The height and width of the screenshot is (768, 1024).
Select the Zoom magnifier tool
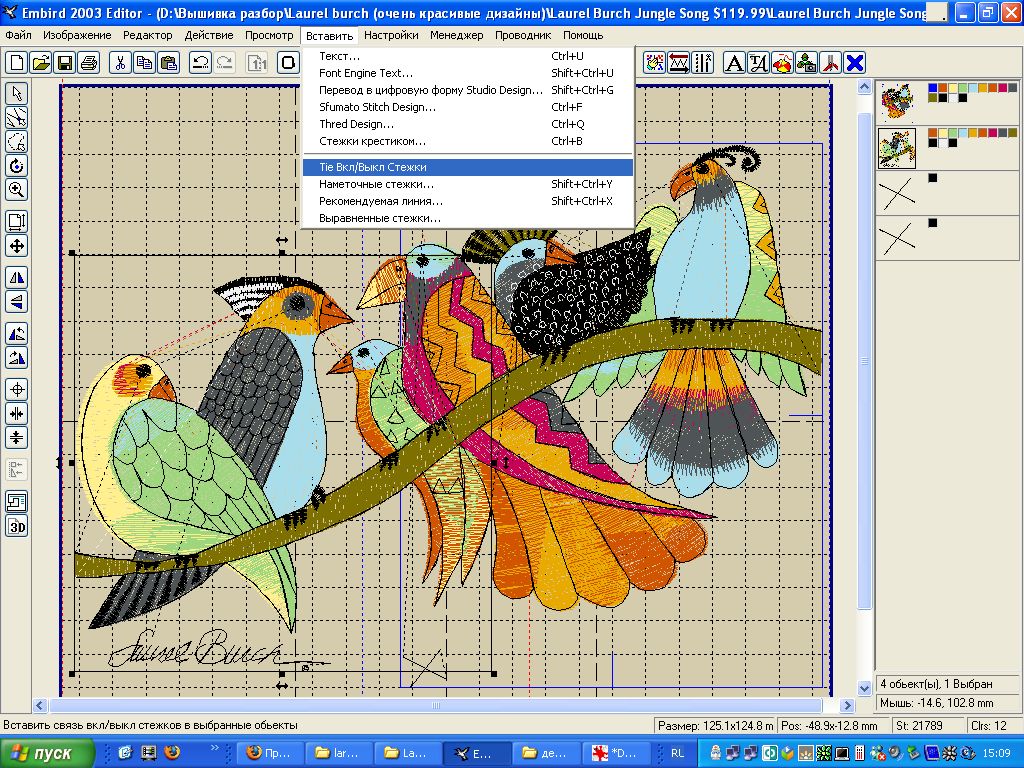[17, 189]
